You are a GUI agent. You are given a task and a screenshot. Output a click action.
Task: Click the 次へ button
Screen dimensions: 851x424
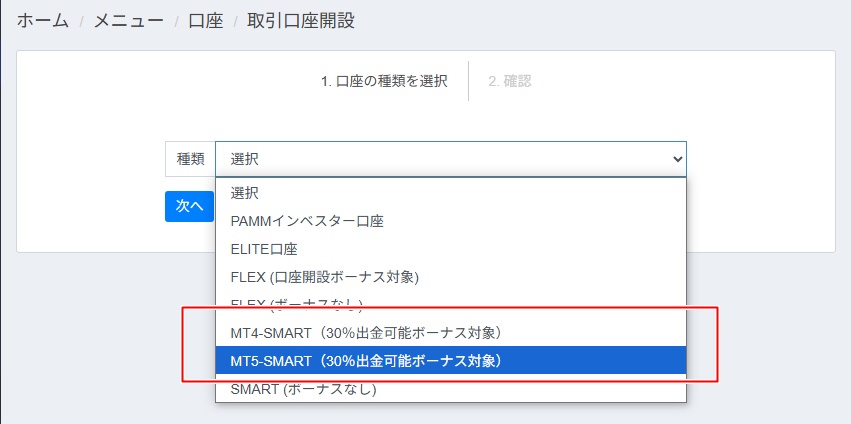pyautogui.click(x=189, y=206)
